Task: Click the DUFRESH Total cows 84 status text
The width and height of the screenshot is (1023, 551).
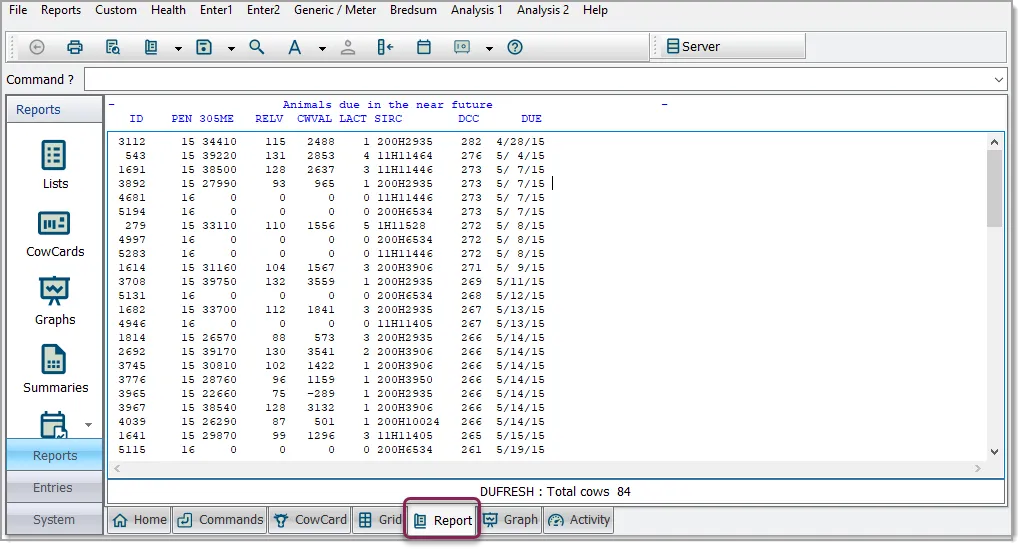Action: point(555,492)
